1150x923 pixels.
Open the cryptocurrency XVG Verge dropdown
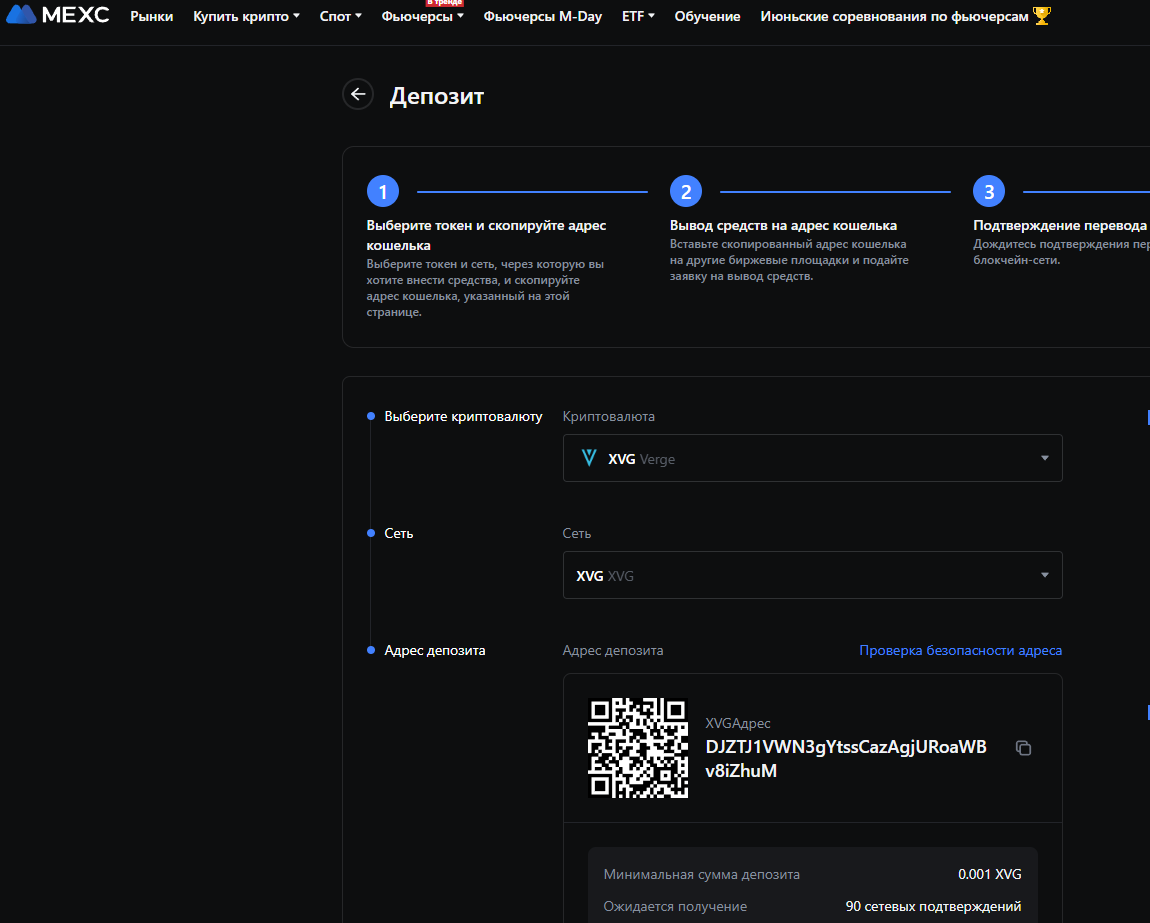(812, 458)
